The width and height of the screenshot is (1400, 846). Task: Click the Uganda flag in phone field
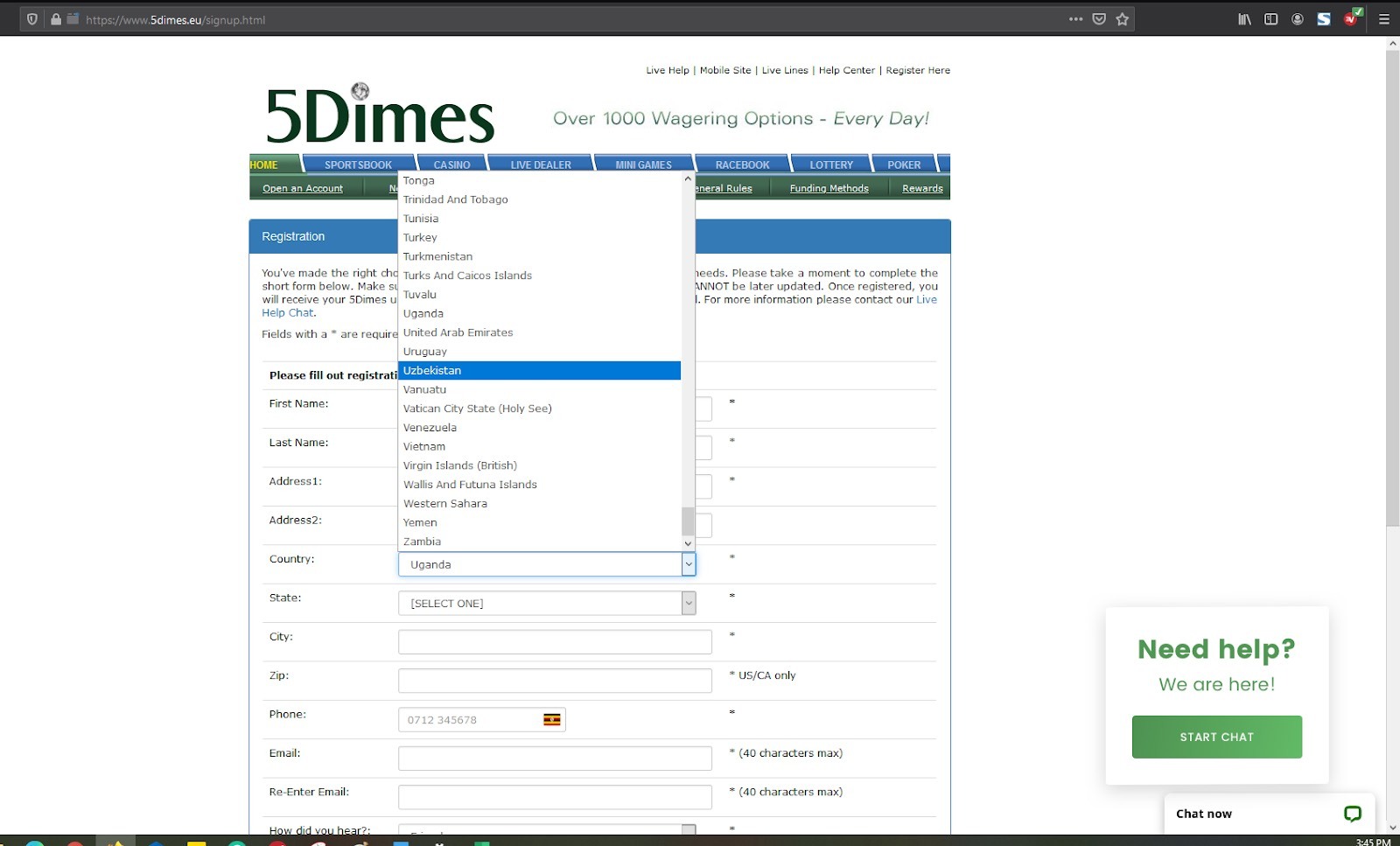click(x=552, y=720)
